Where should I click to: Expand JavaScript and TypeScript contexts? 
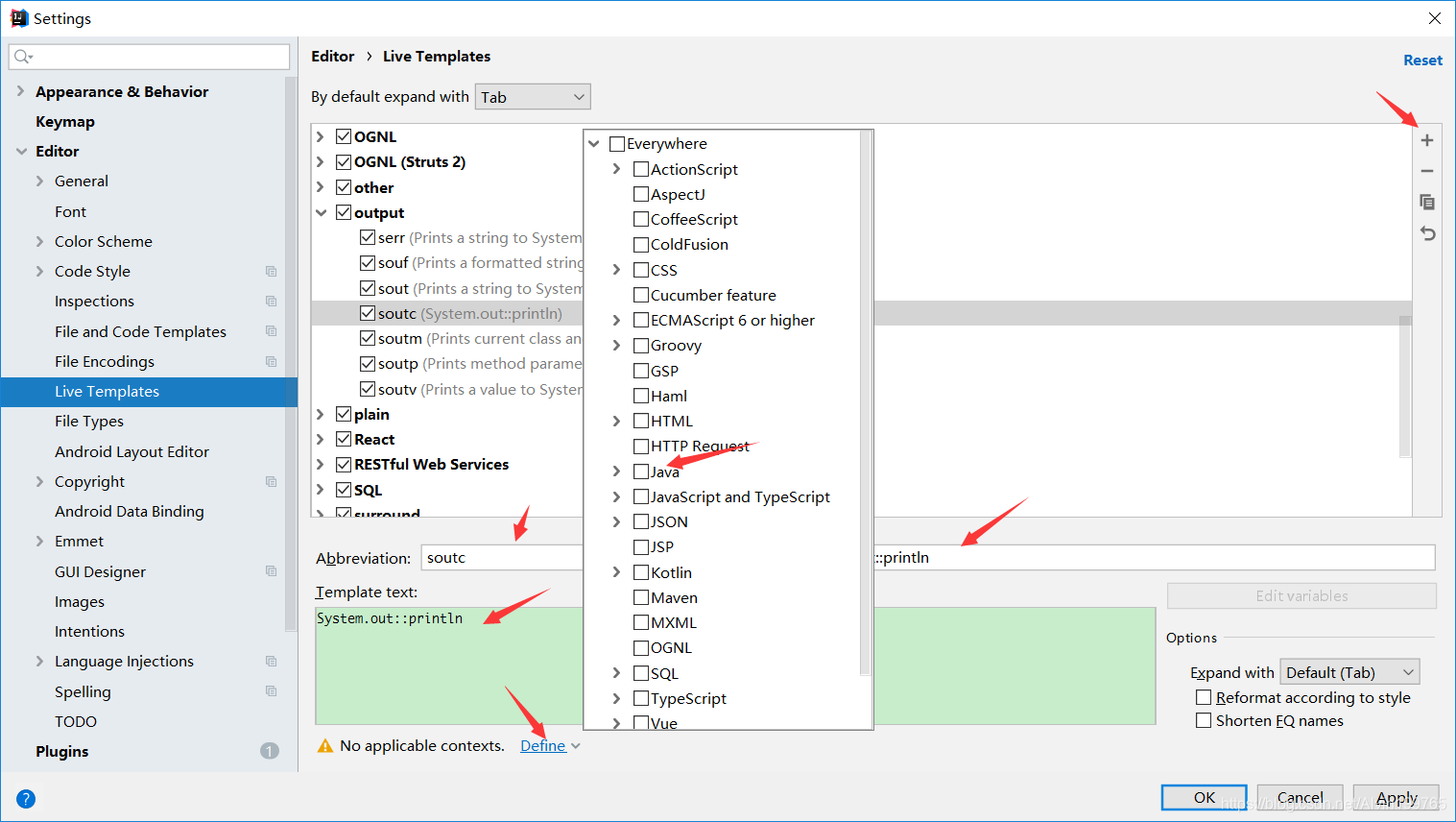pyautogui.click(x=617, y=496)
